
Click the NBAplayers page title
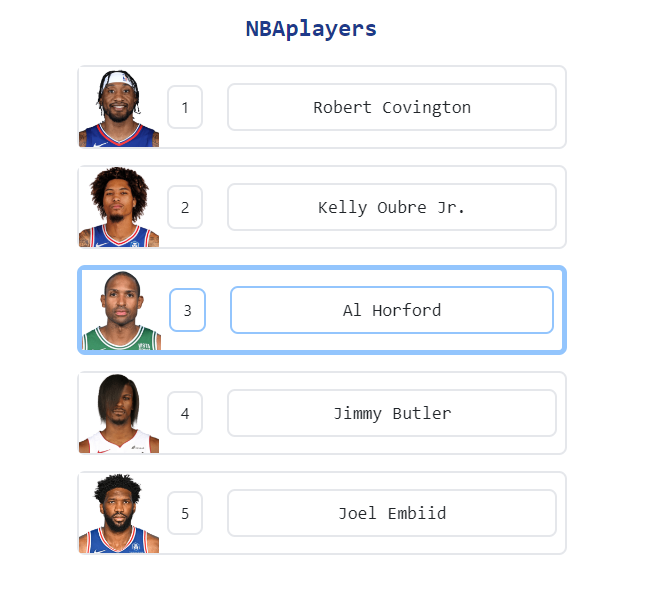[x=311, y=29]
